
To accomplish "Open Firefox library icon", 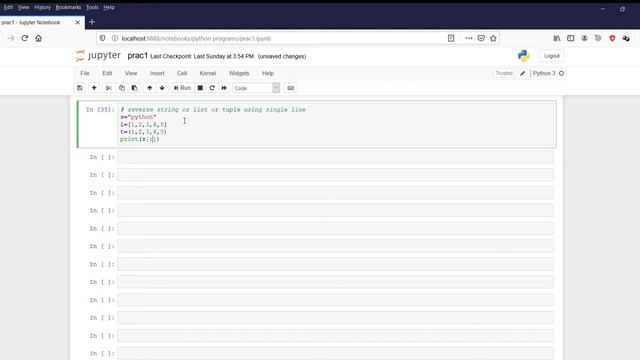I will (557, 38).
